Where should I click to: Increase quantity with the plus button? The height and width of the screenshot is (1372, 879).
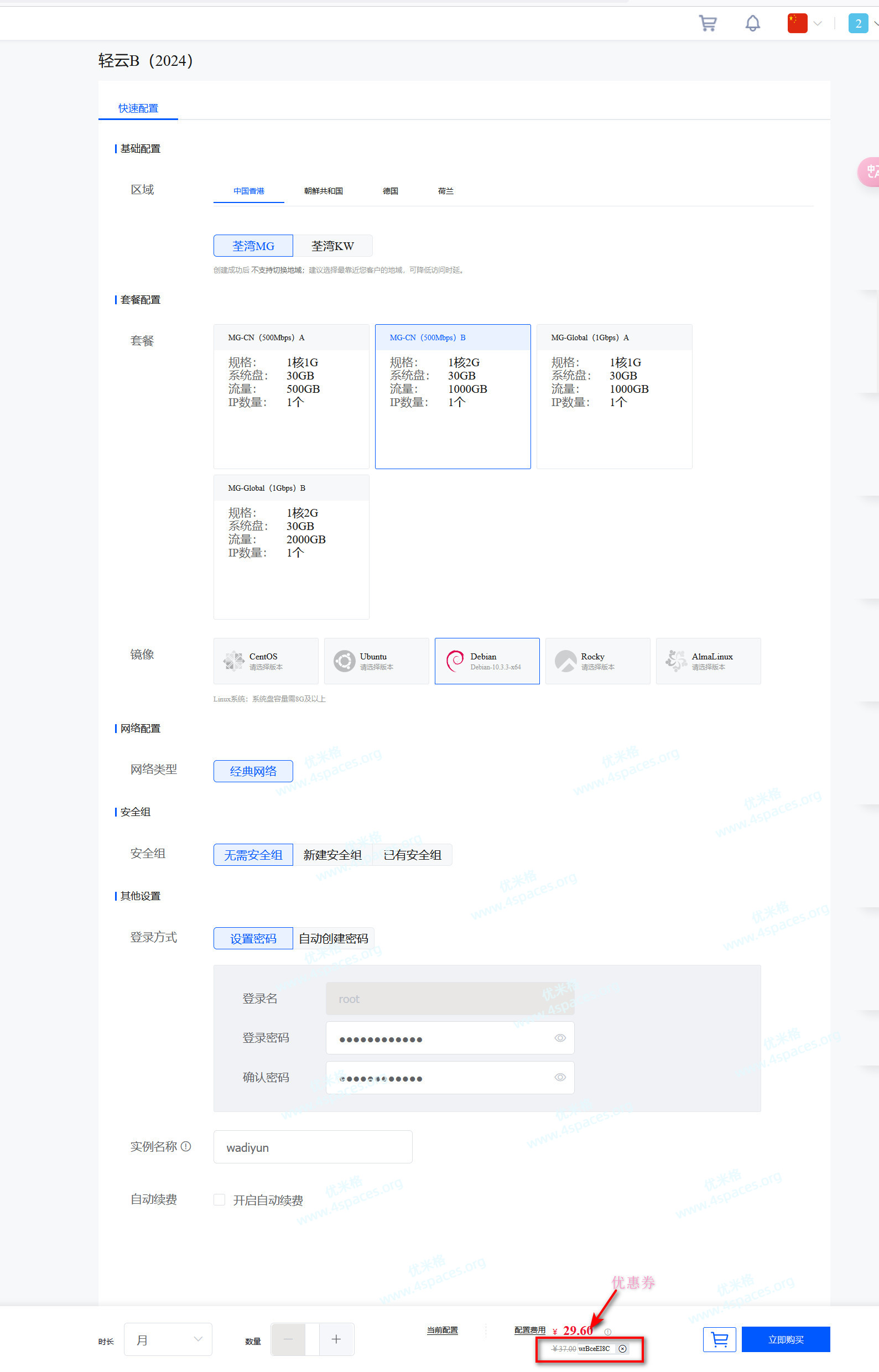click(x=336, y=1339)
